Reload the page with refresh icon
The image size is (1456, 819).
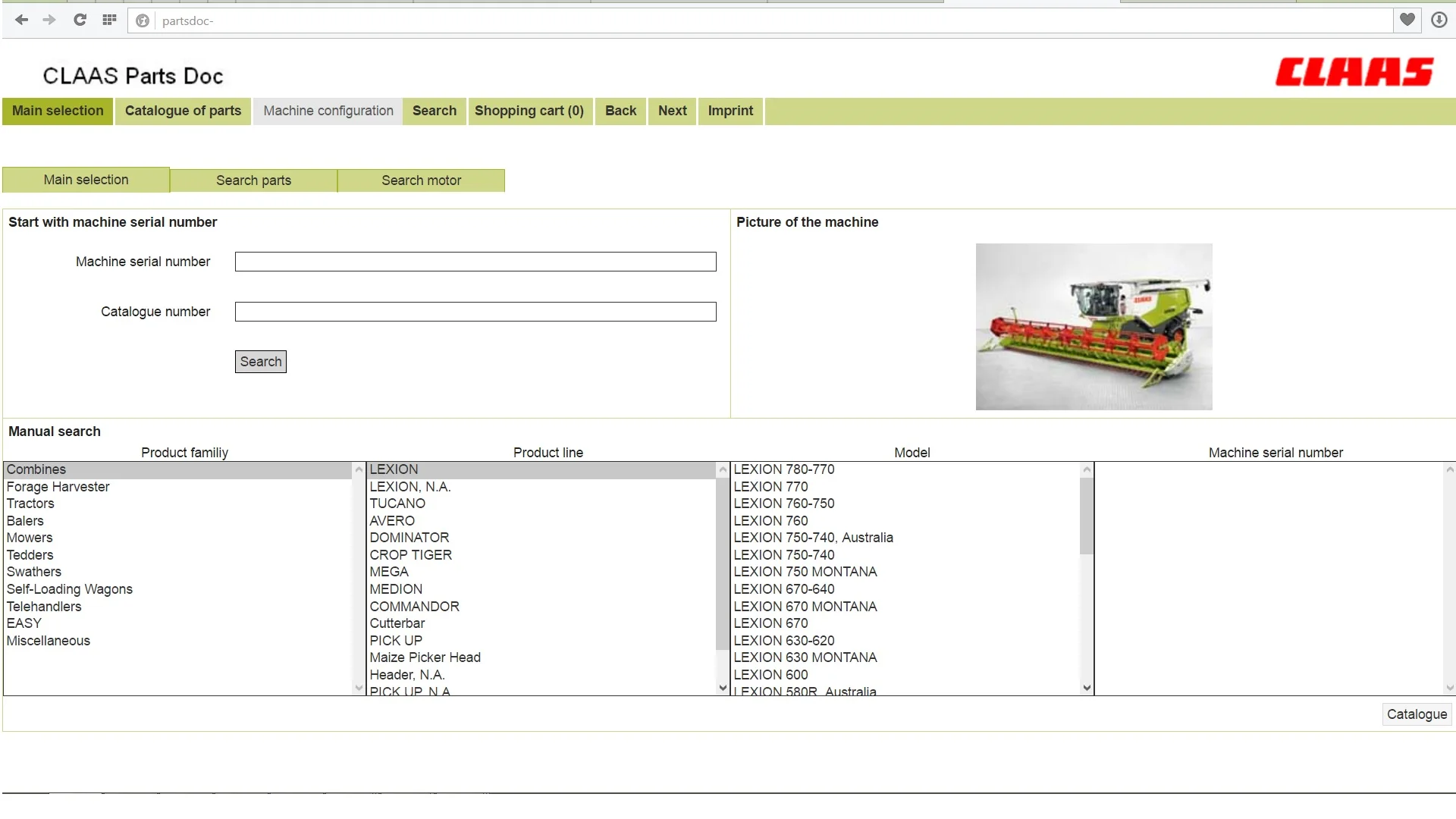click(80, 20)
